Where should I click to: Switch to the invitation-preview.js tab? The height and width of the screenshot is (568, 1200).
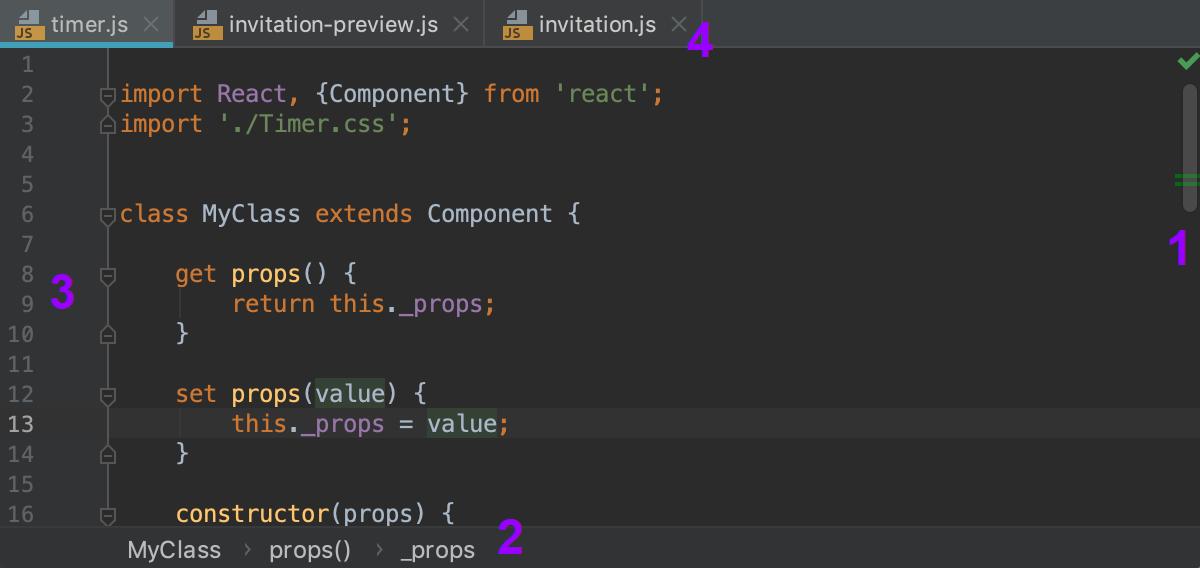click(x=333, y=25)
